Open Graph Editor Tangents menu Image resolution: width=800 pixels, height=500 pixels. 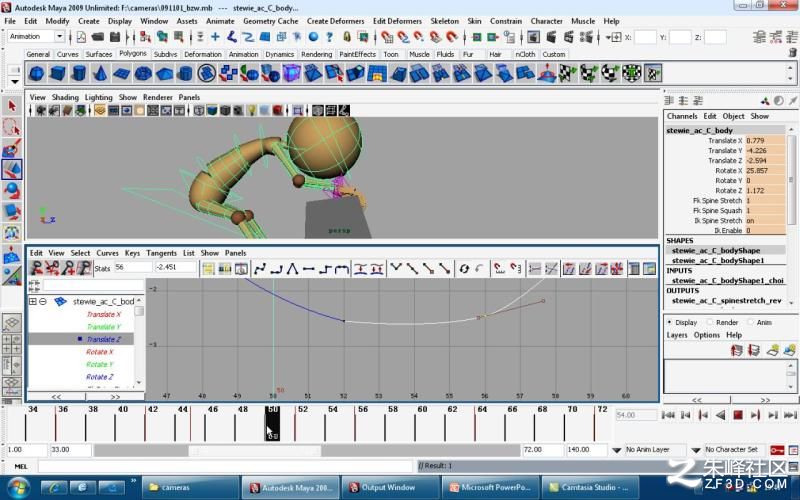[161, 253]
